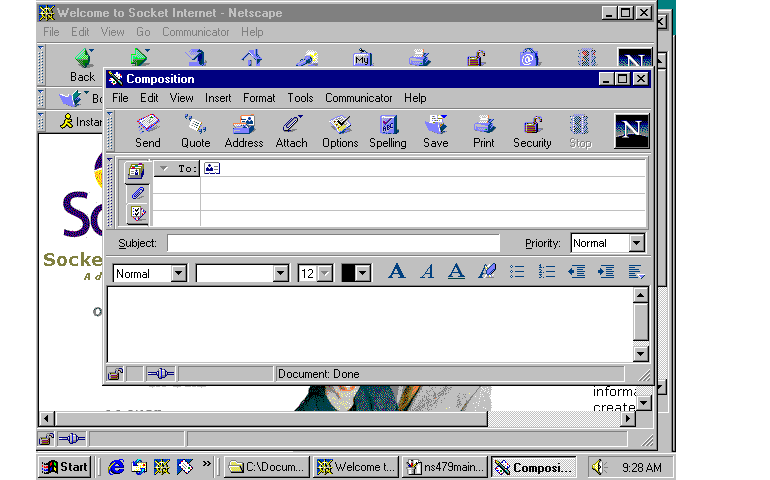Switch to ns479main taskbar button
The width and height of the screenshot is (770, 480).
pos(444,467)
